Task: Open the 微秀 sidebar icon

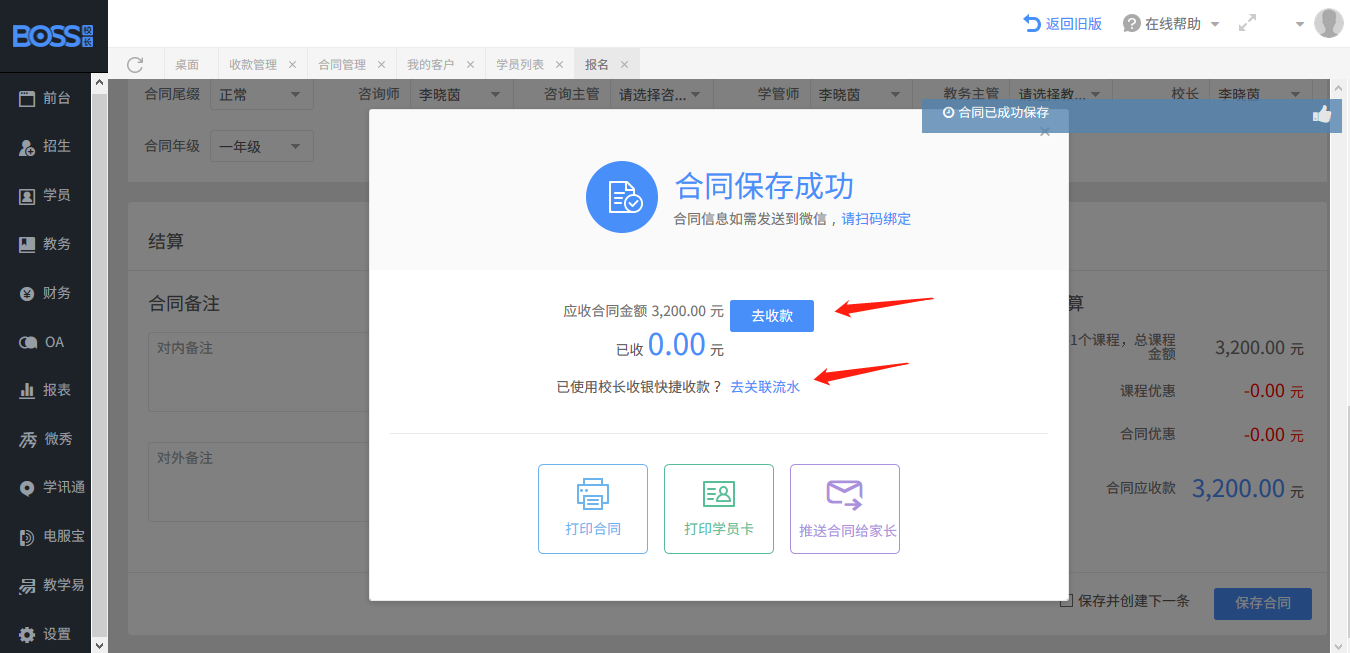Action: 27,439
